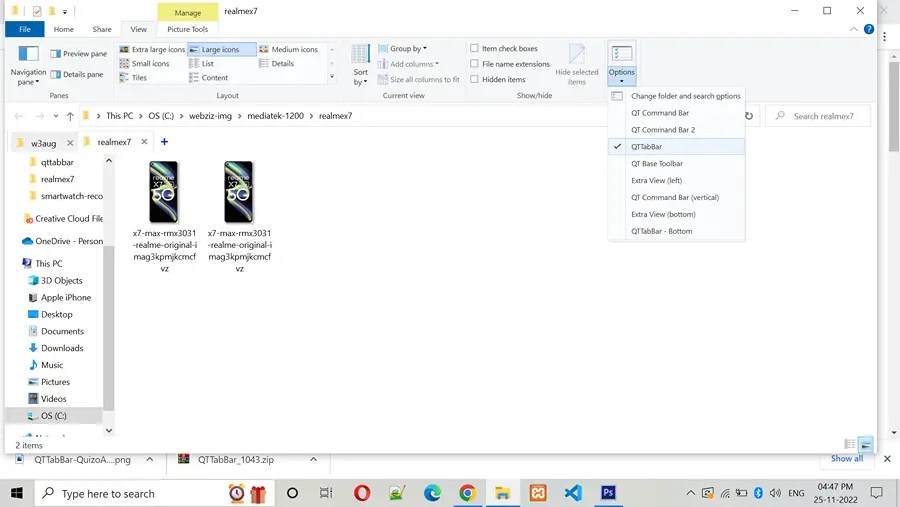Enable QTTabBar - Bottom

point(677,231)
